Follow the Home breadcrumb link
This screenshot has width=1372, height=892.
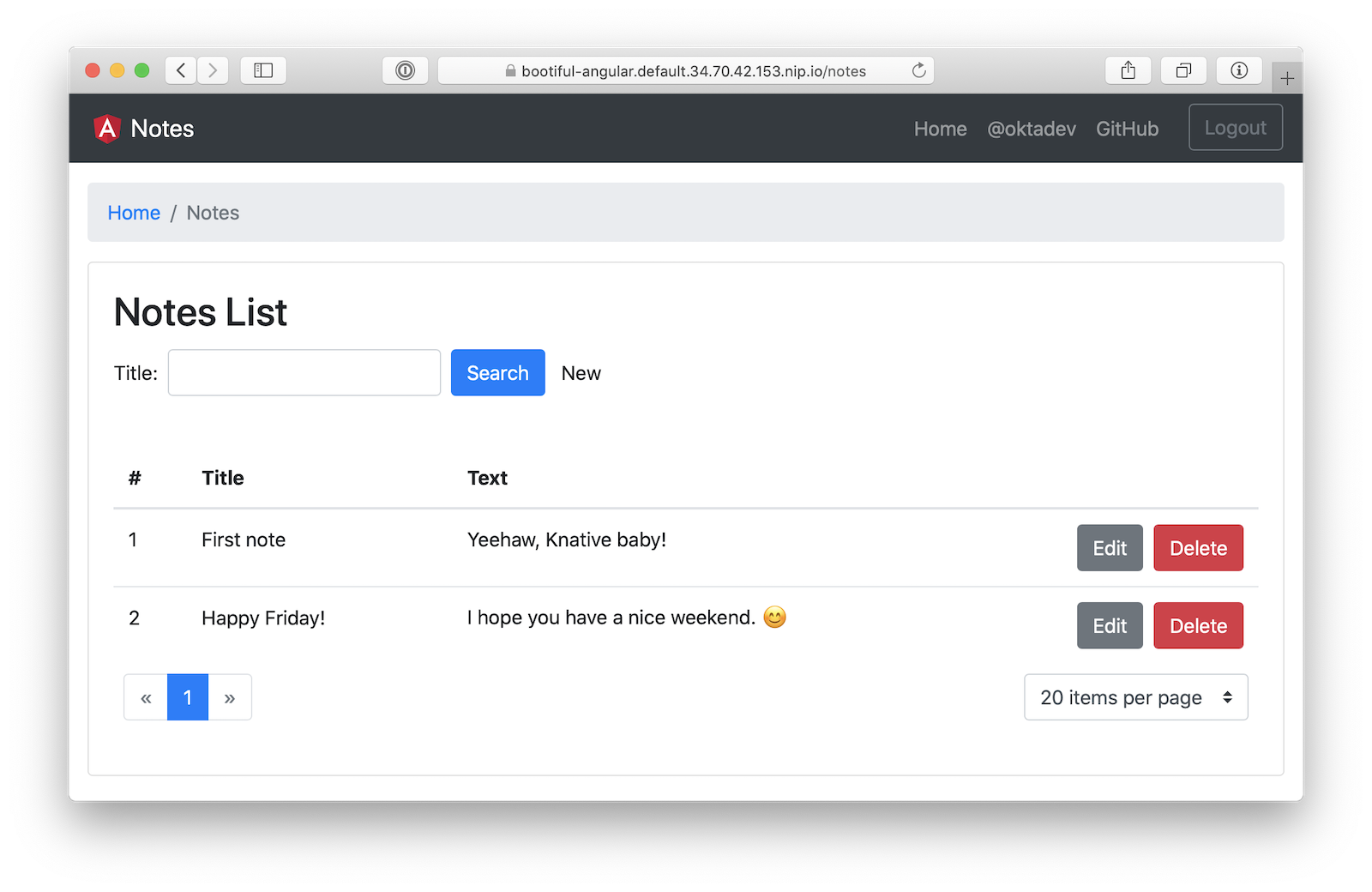pos(134,213)
